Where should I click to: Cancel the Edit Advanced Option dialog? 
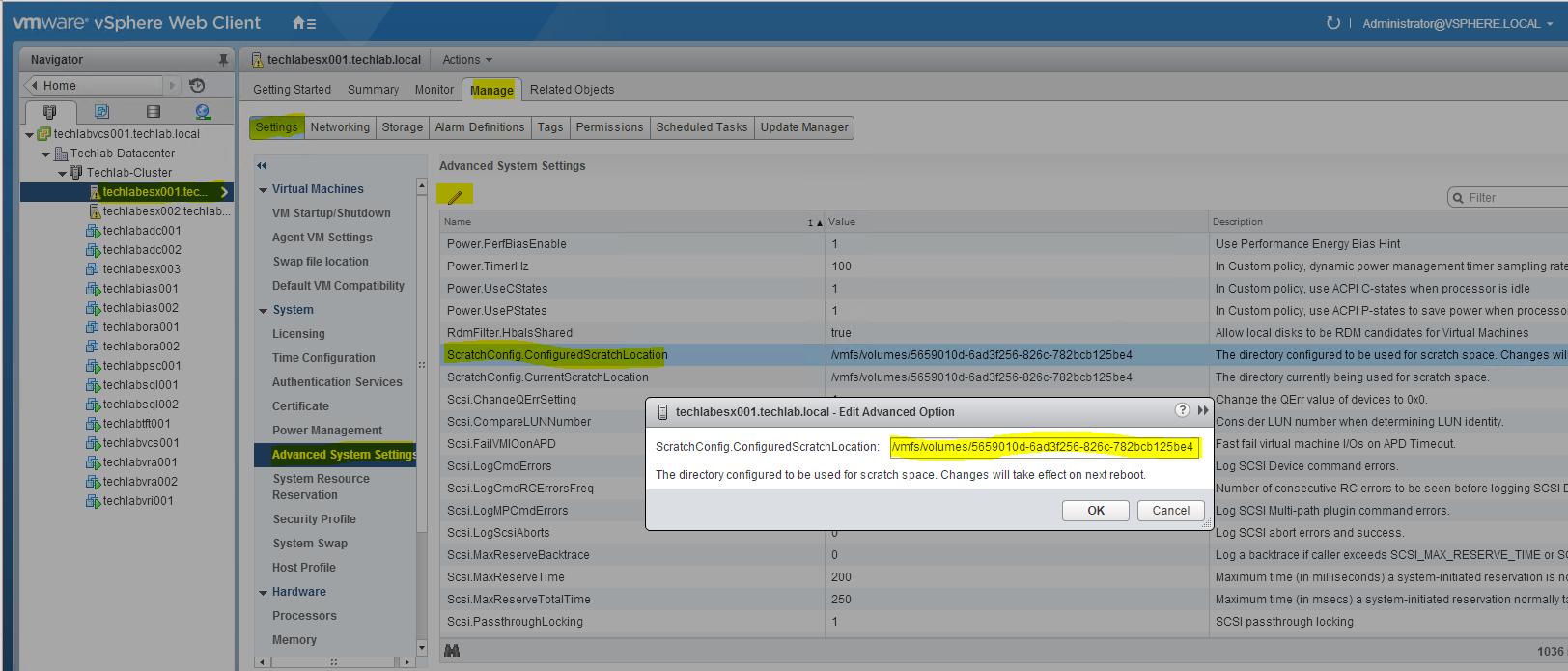pos(1171,511)
